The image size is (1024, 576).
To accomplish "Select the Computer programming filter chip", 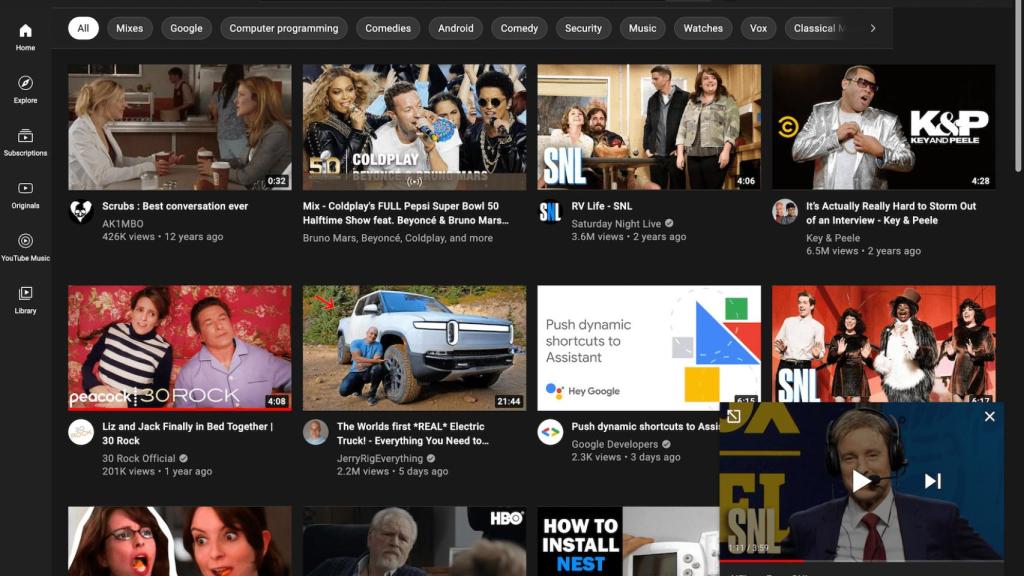I will point(283,28).
